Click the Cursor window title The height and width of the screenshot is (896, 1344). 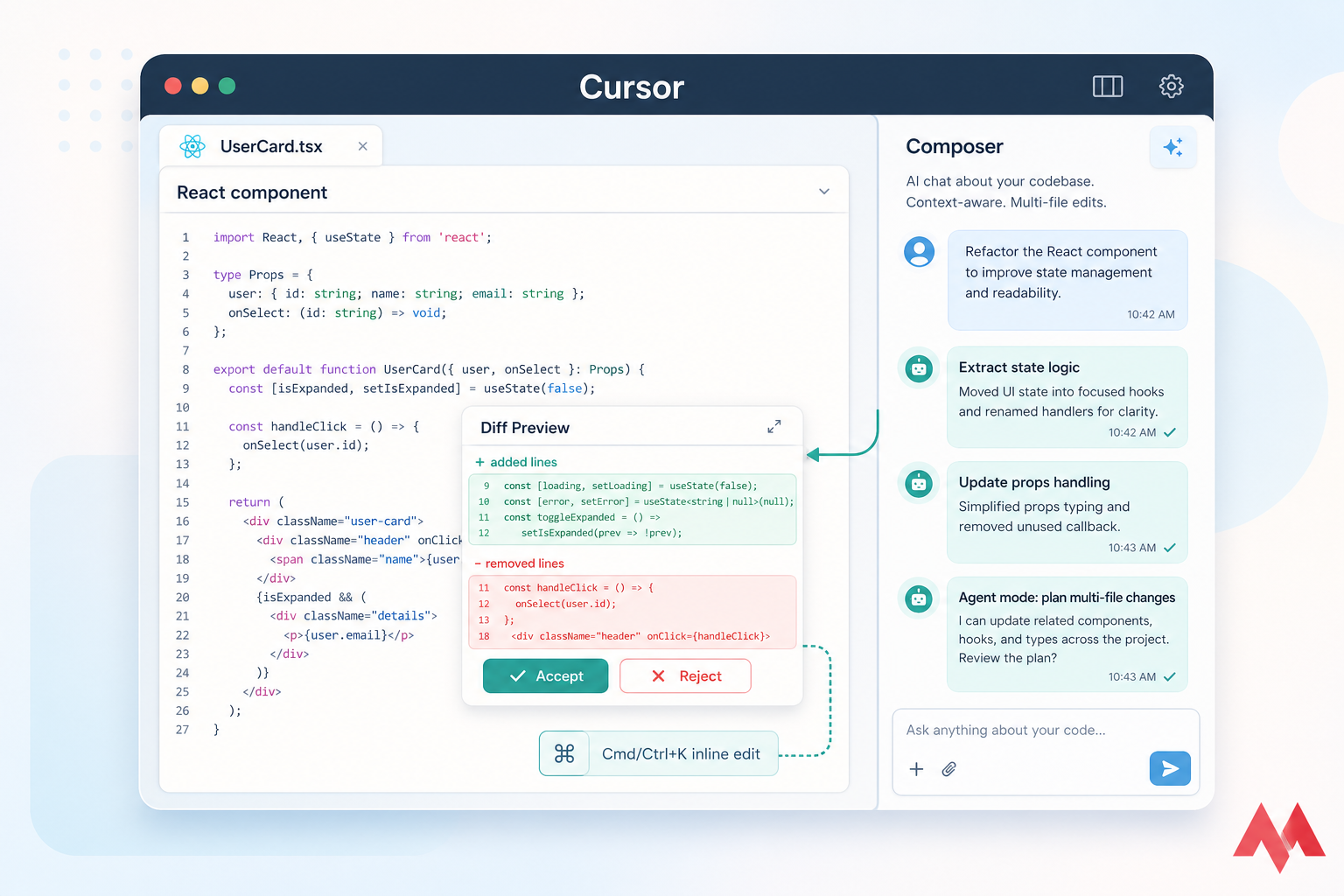coord(632,87)
